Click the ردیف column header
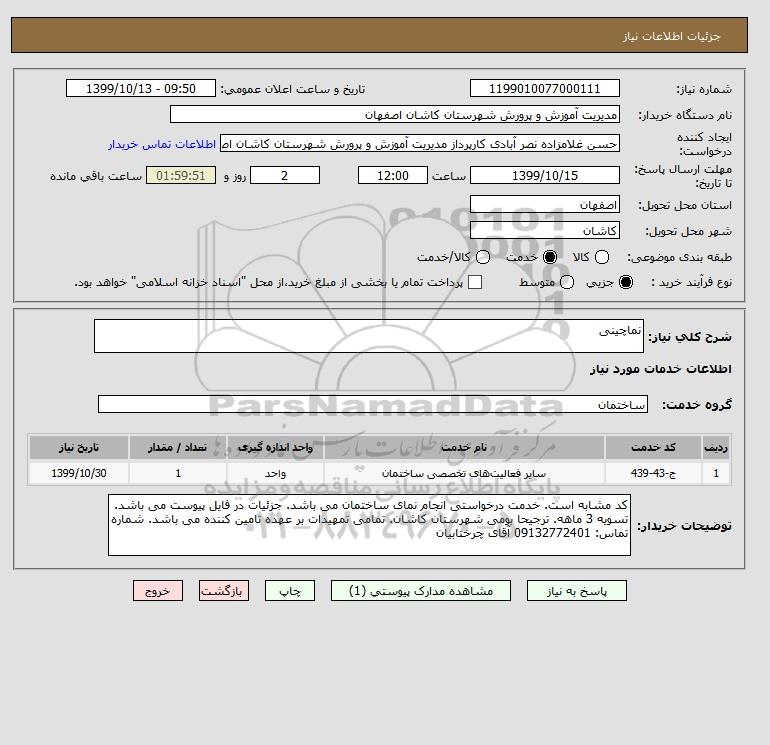The image size is (770, 745). click(x=716, y=447)
